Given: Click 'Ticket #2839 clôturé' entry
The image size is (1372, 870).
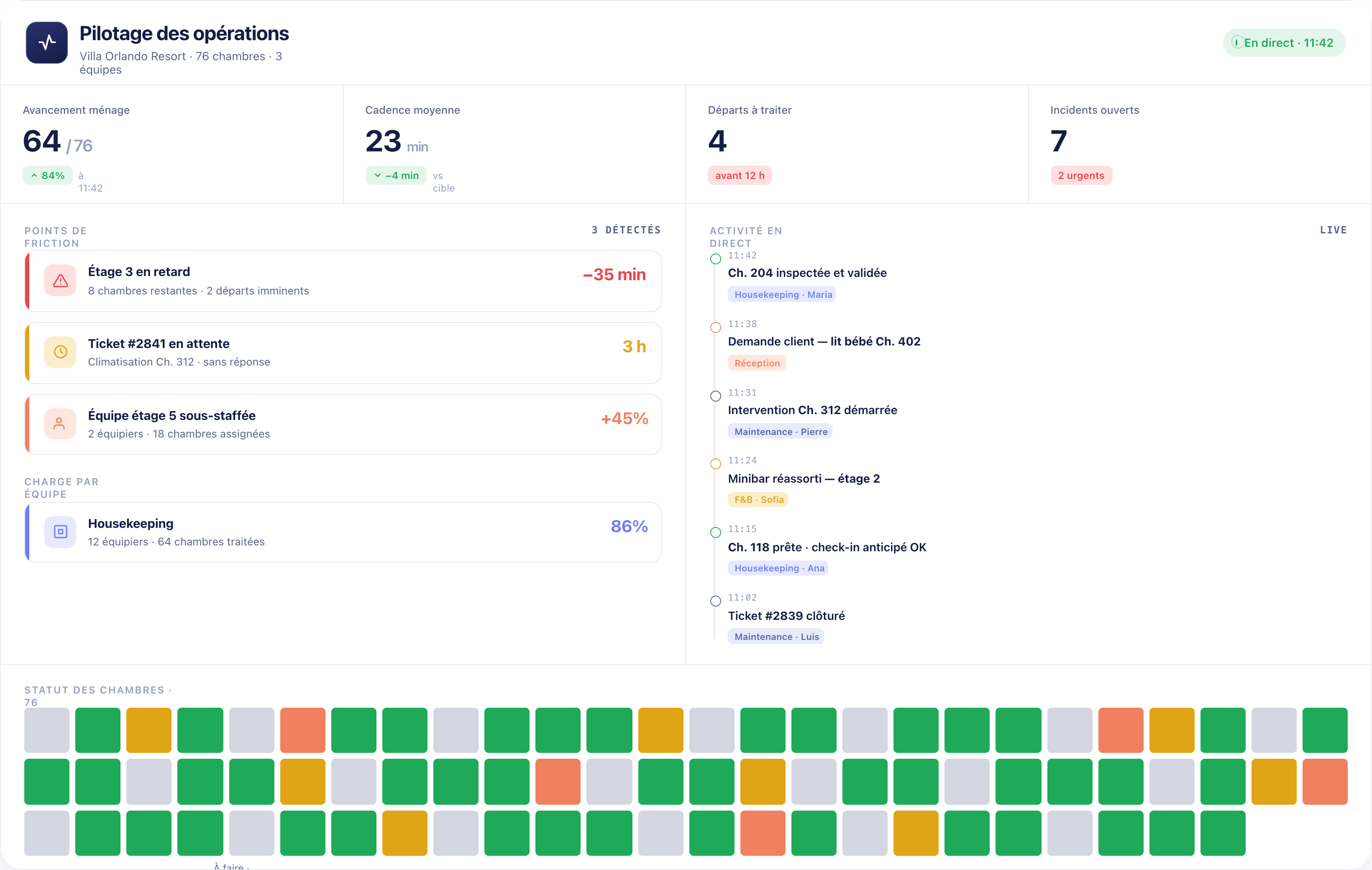Looking at the screenshot, I should [786, 615].
